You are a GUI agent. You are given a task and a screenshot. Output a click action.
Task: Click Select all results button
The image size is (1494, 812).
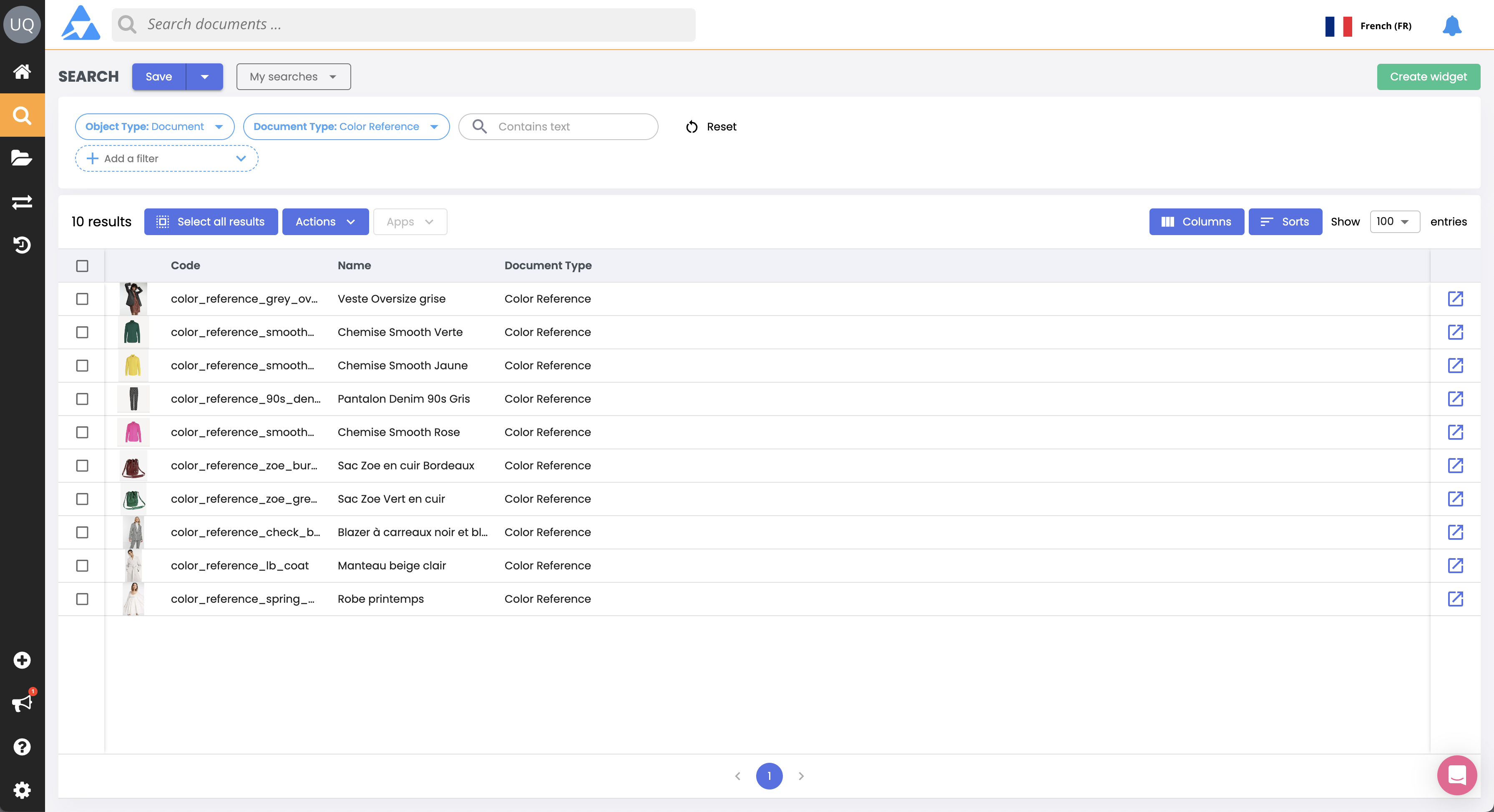point(211,221)
